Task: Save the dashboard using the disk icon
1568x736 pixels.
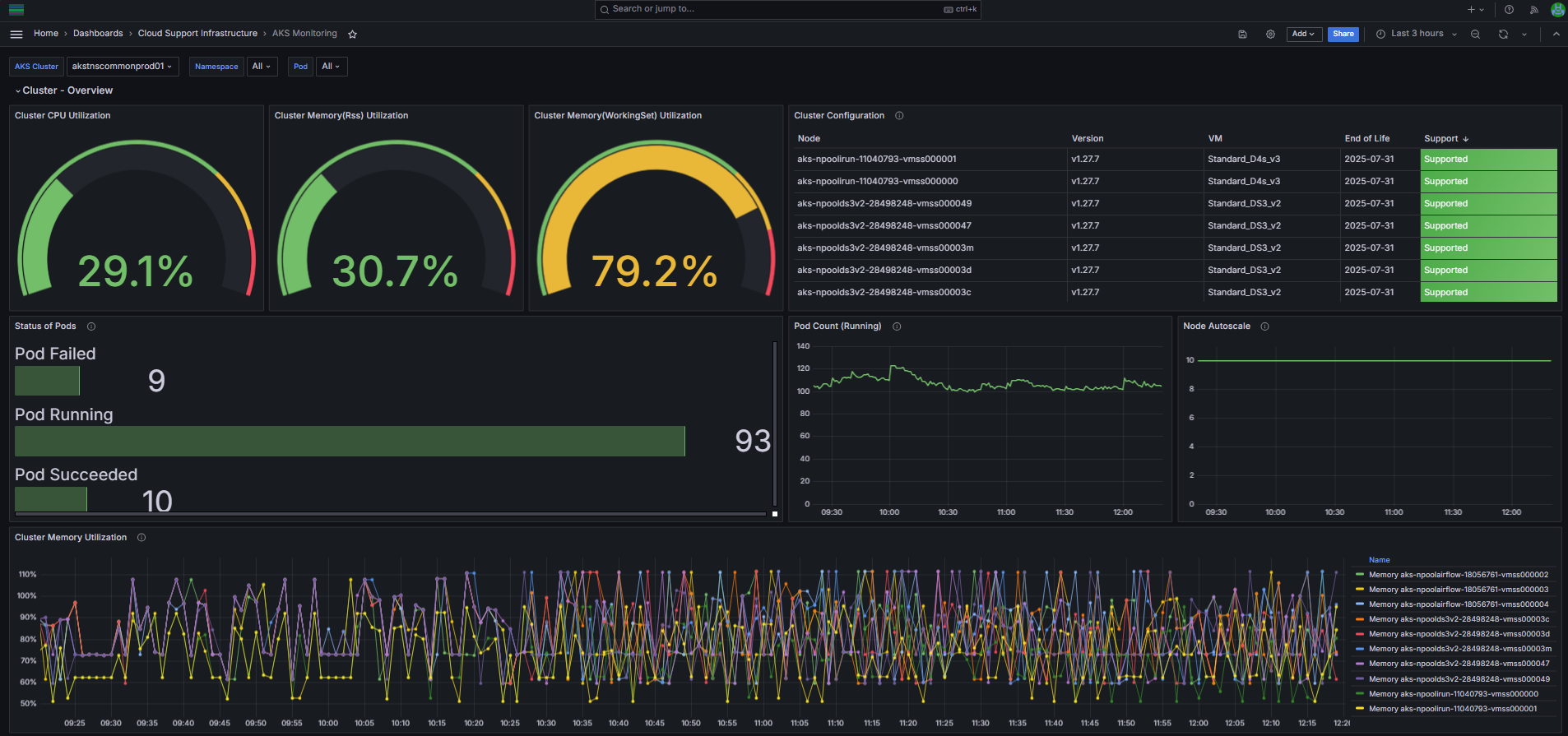Action: (x=1242, y=34)
